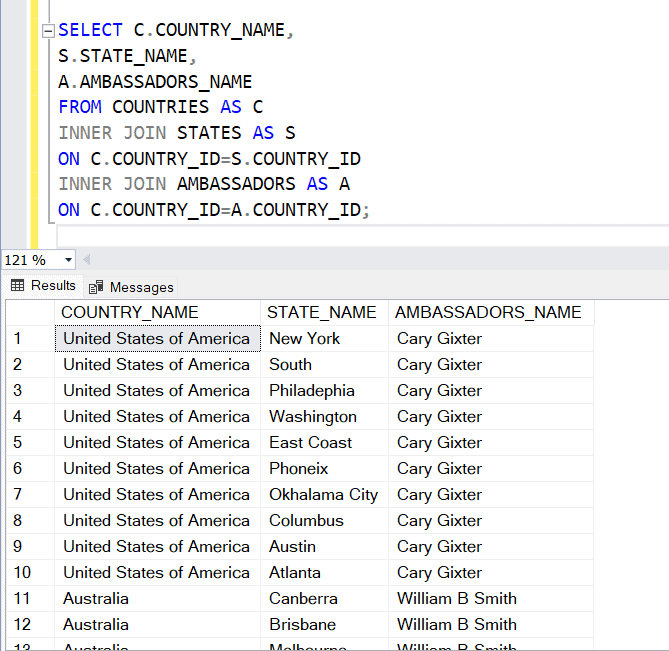Select the COUNTRY_NAME column header
Image resolution: width=669 pixels, height=651 pixels.
[157, 313]
